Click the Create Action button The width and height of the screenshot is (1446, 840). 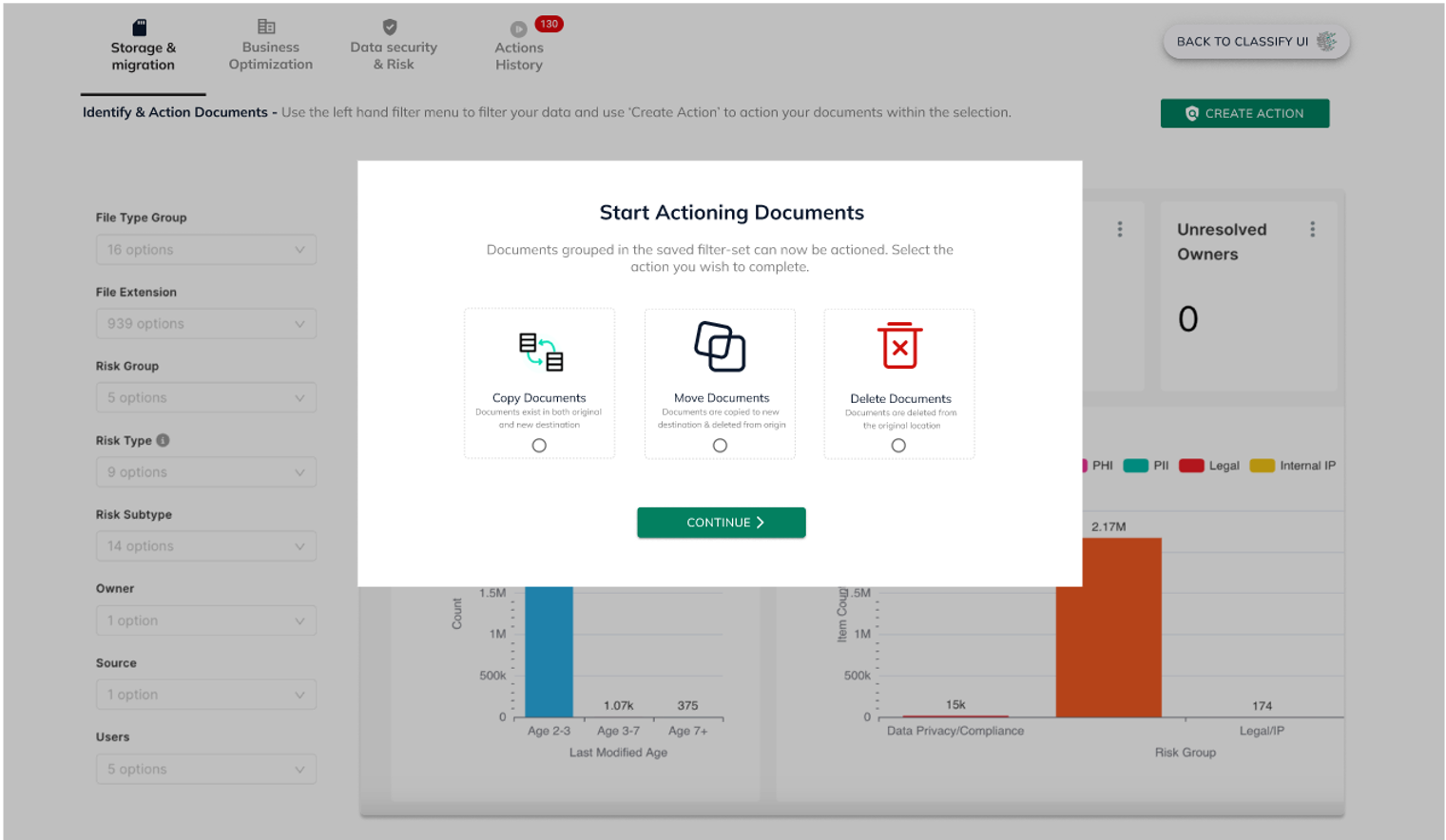[1244, 113]
